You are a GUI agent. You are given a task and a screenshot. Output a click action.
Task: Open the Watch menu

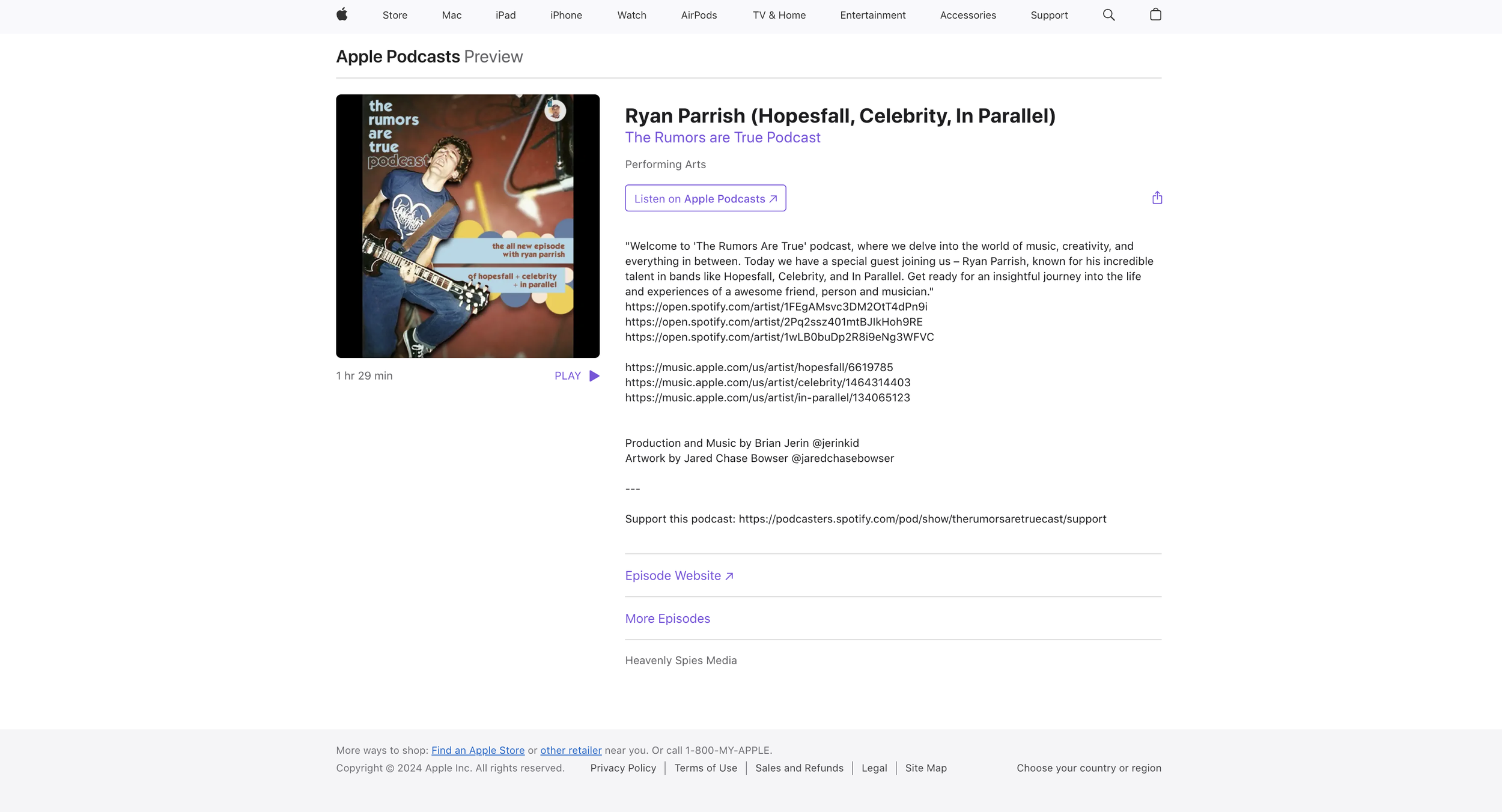pyautogui.click(x=631, y=15)
